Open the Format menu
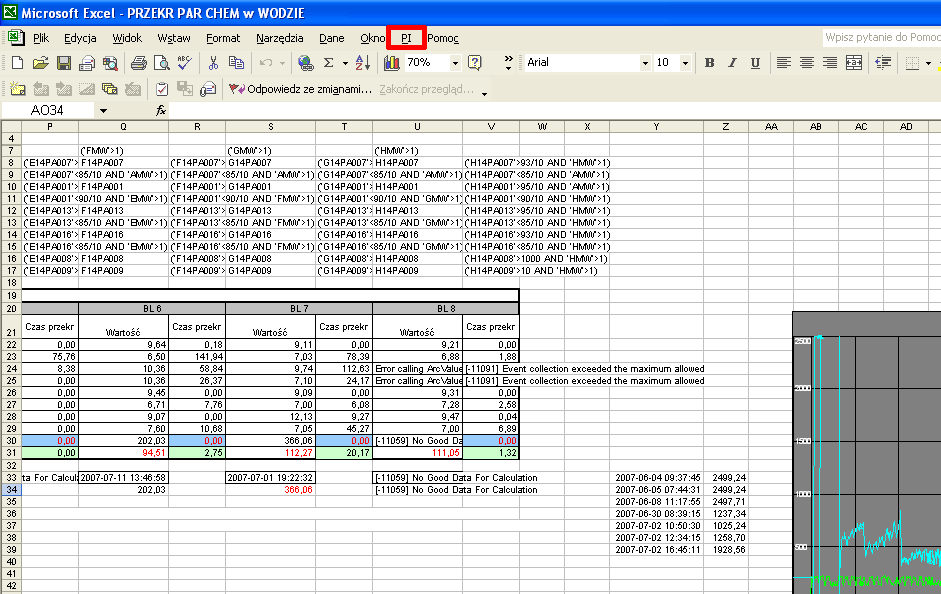This screenshot has width=941, height=594. (x=223, y=38)
